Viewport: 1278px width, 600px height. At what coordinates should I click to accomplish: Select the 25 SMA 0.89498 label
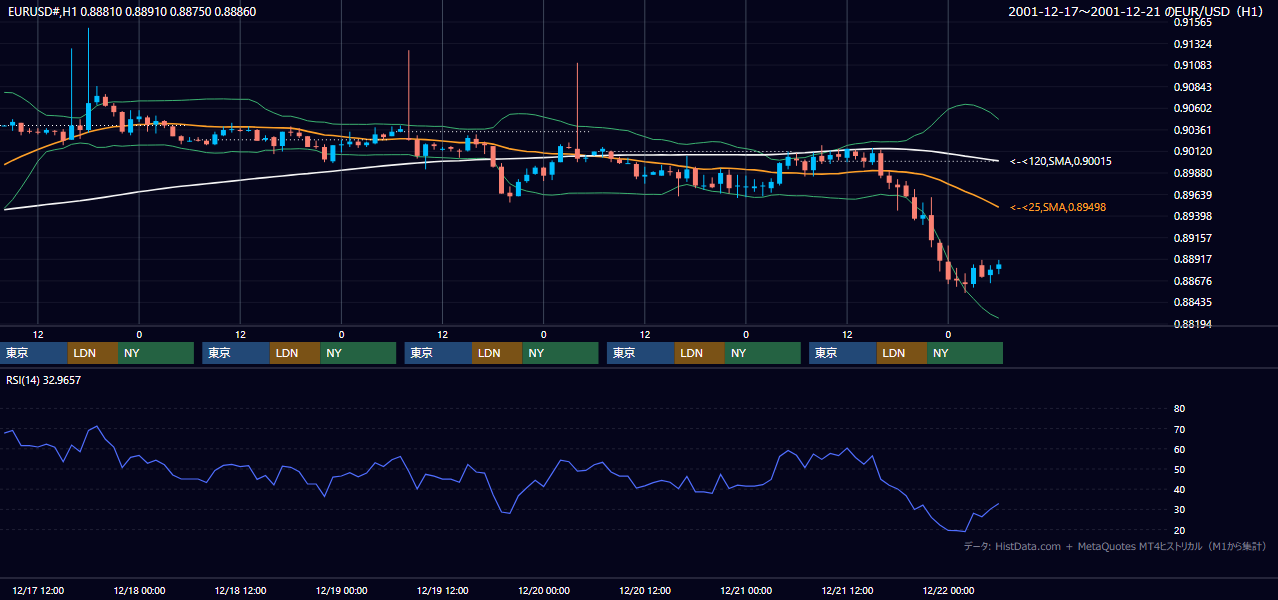tap(1058, 207)
